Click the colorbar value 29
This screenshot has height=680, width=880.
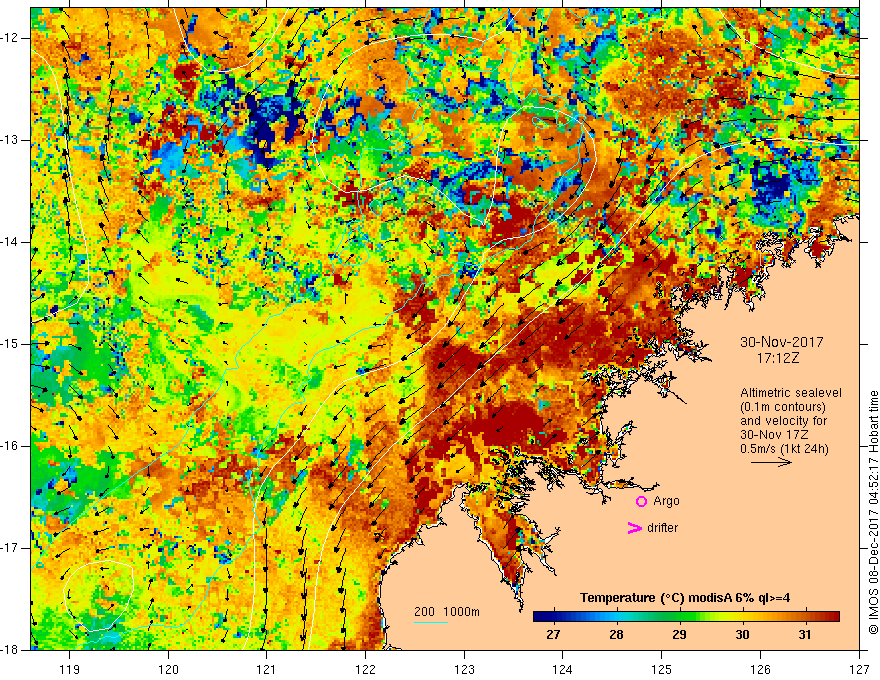coord(679,635)
